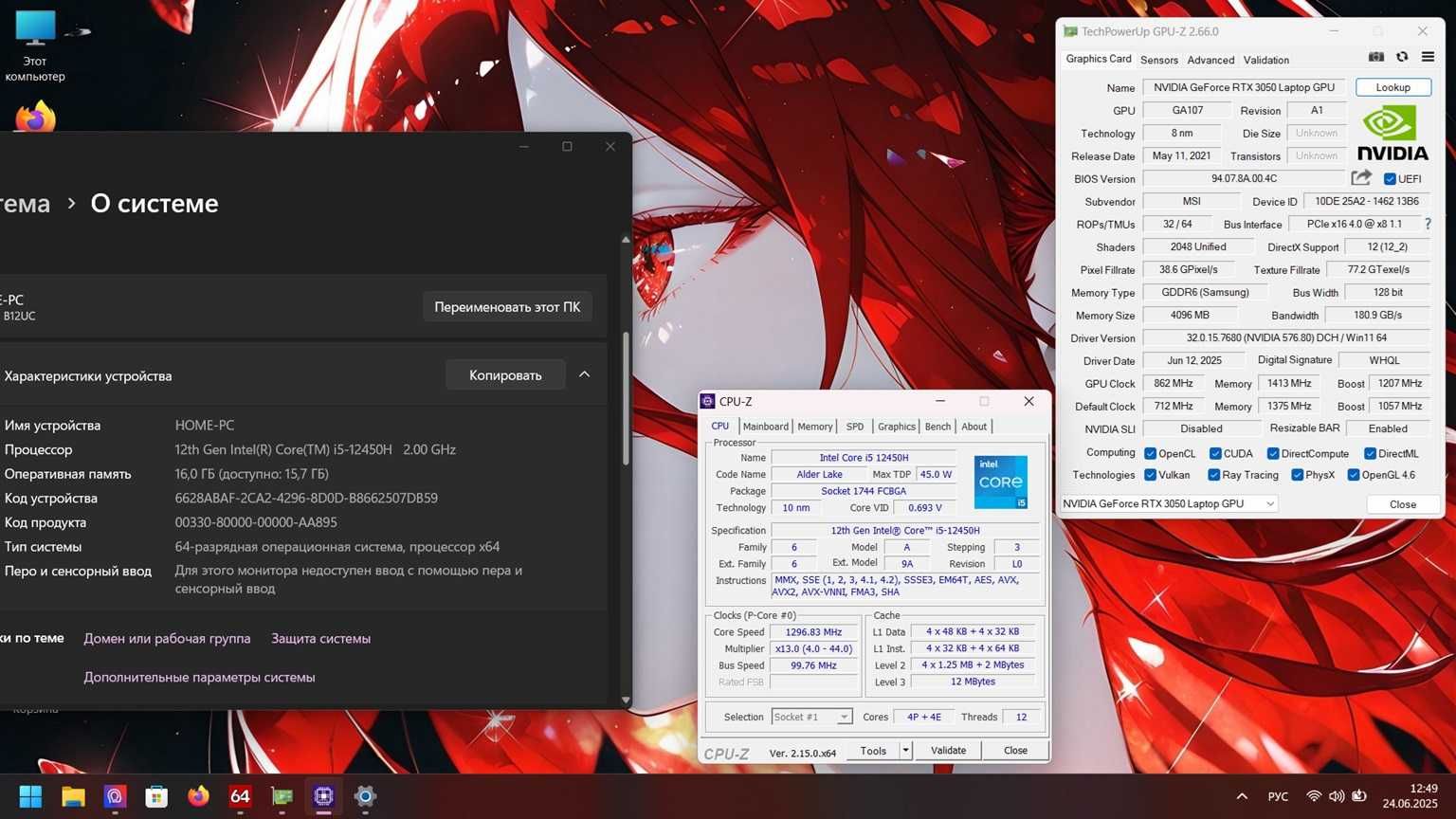Show hidden tray icons with the chevron
Image resolution: width=1456 pixels, height=819 pixels.
pyautogui.click(x=1242, y=796)
